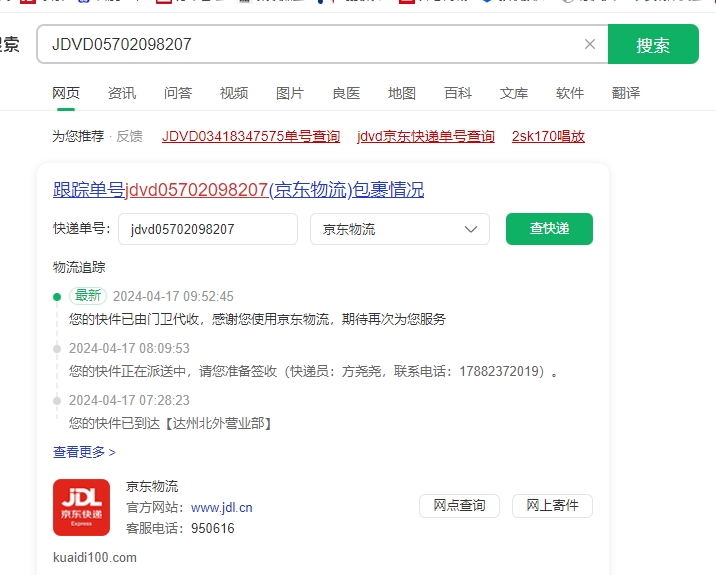Expand the 京东物流 courier dropdown

[x=400, y=229]
